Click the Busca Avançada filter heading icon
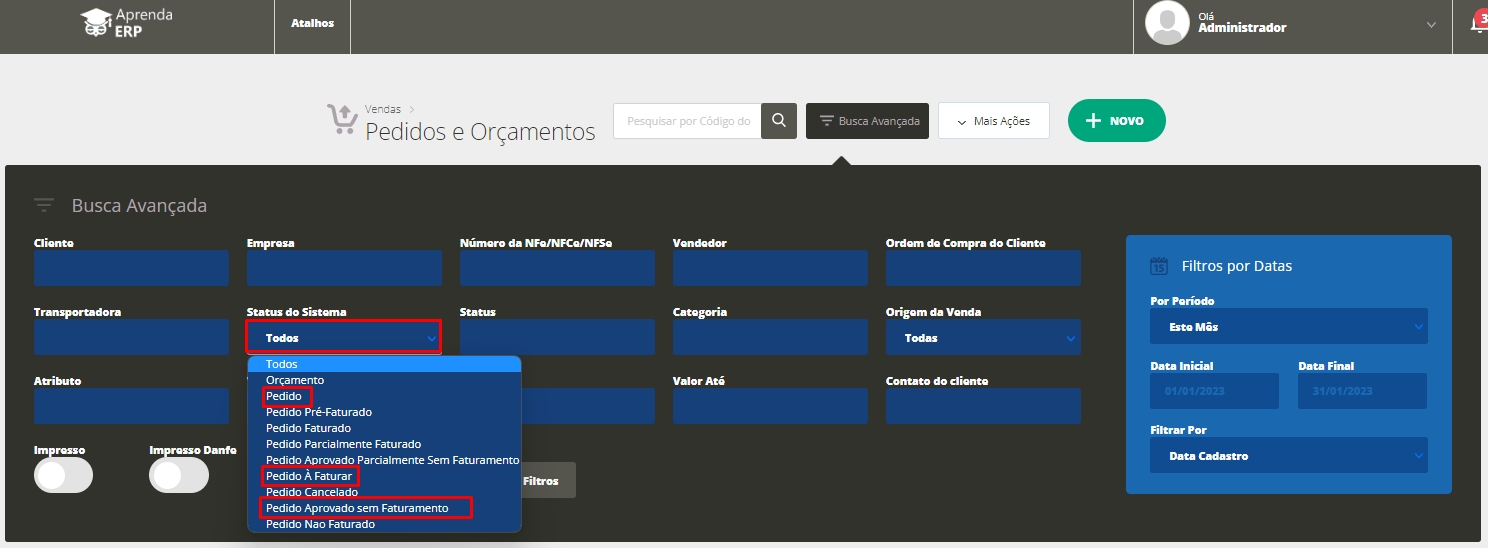 44,206
